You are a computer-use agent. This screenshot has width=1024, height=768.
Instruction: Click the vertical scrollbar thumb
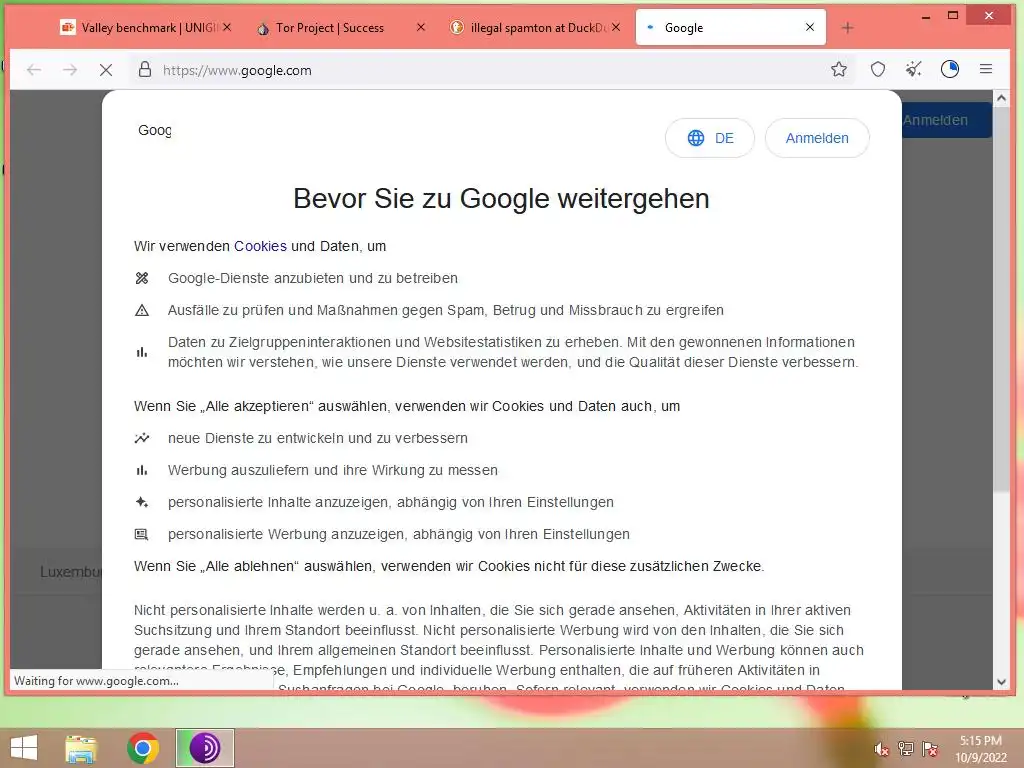1001,300
